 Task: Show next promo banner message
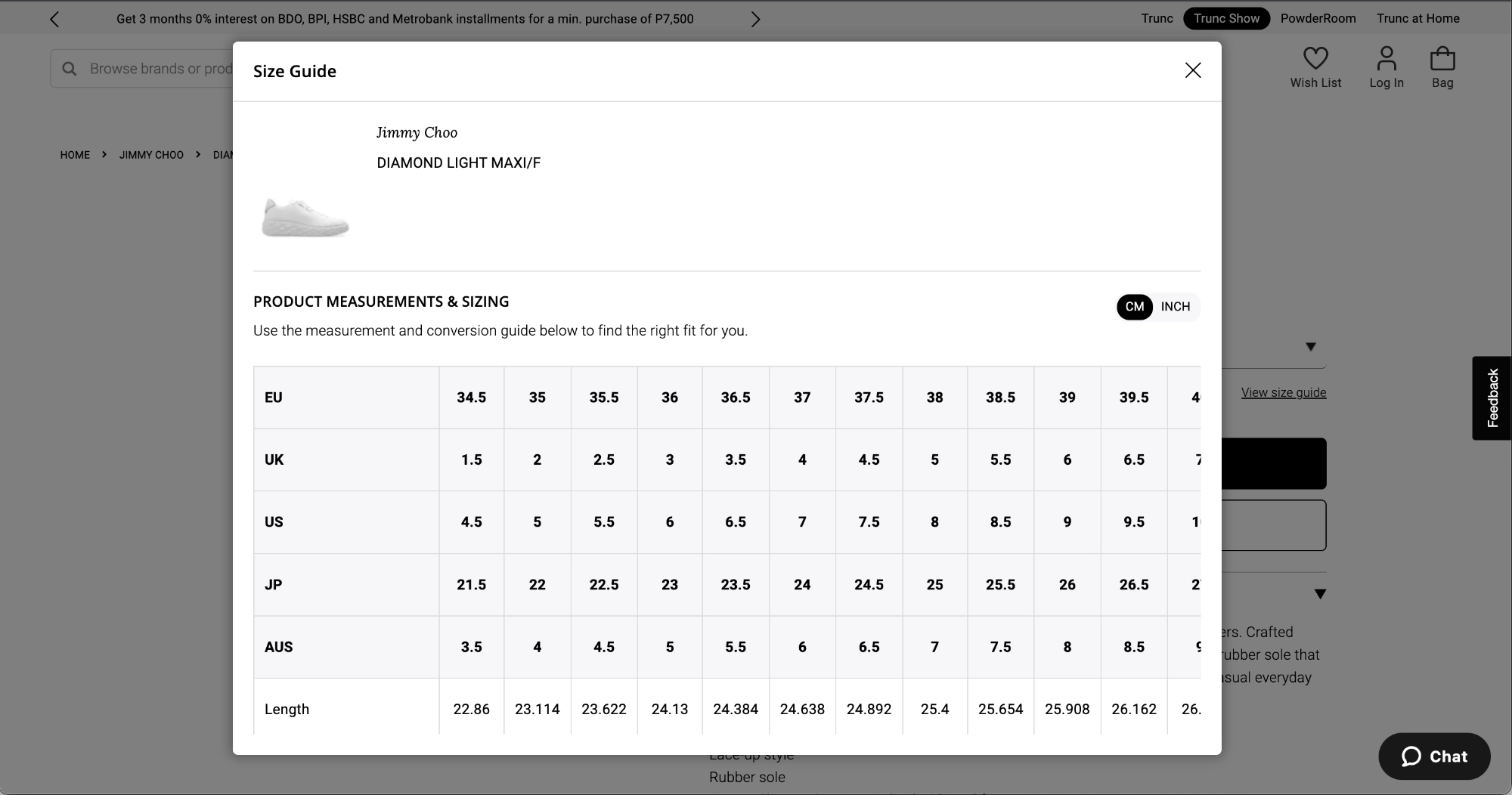[x=754, y=19]
